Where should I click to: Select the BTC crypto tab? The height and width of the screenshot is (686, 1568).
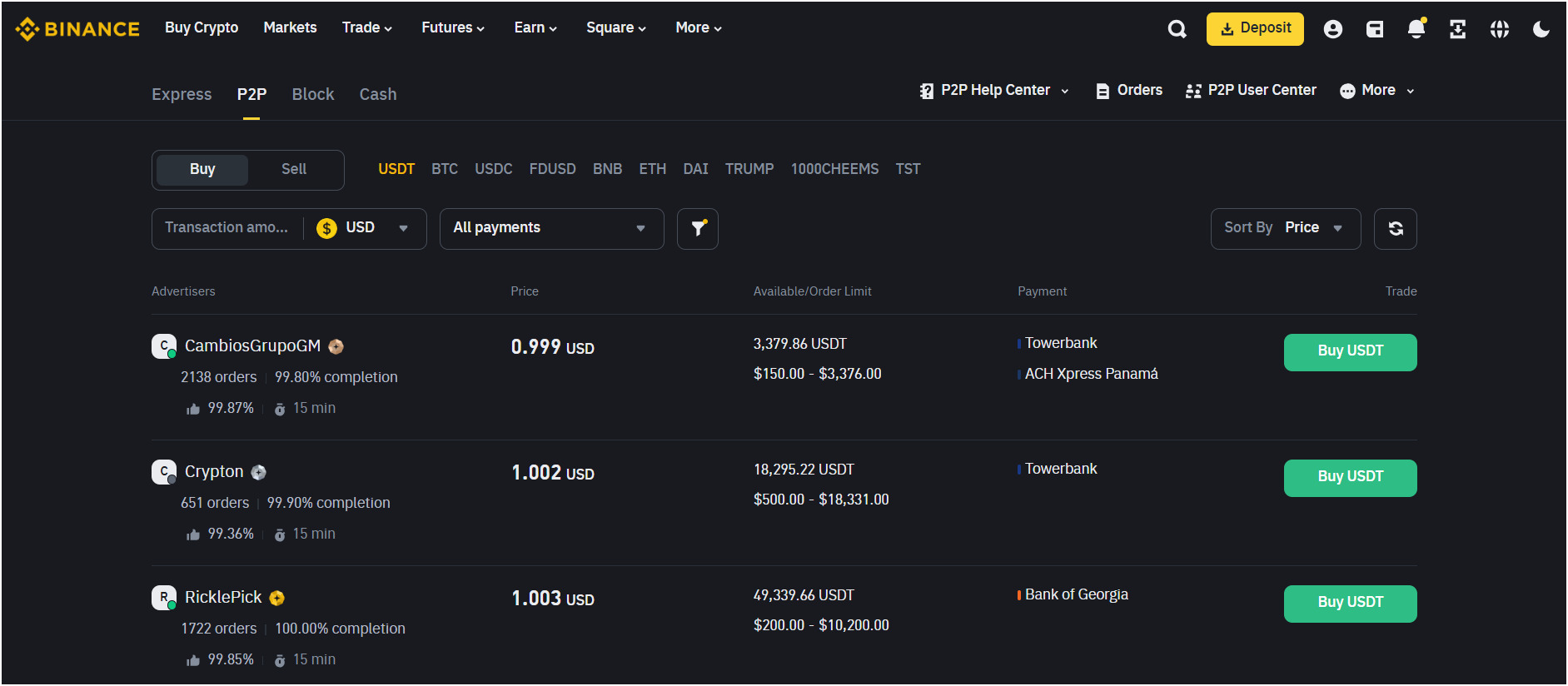(444, 169)
